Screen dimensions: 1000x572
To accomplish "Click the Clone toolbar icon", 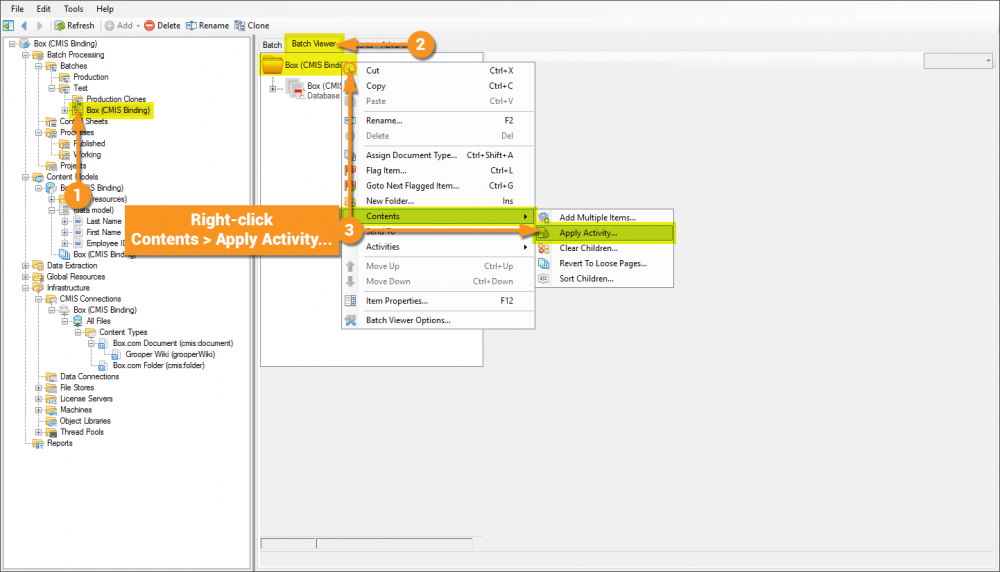I will coord(240,26).
